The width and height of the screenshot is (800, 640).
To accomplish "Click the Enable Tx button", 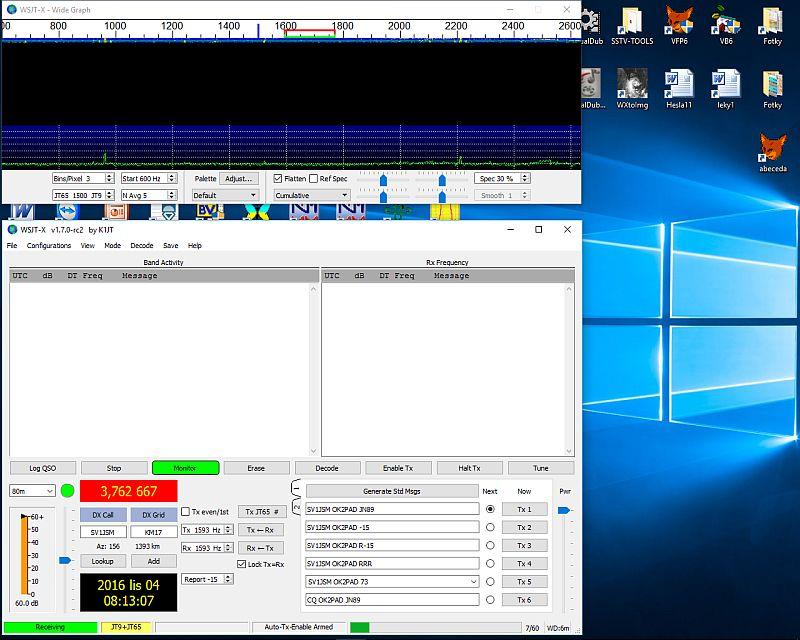I will 398,468.
